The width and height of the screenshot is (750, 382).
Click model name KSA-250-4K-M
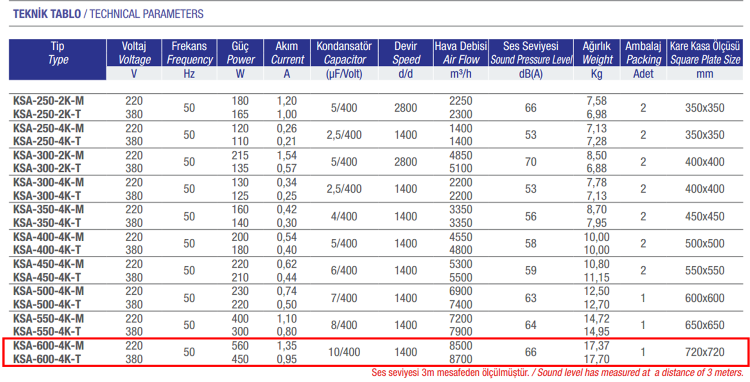(48, 128)
